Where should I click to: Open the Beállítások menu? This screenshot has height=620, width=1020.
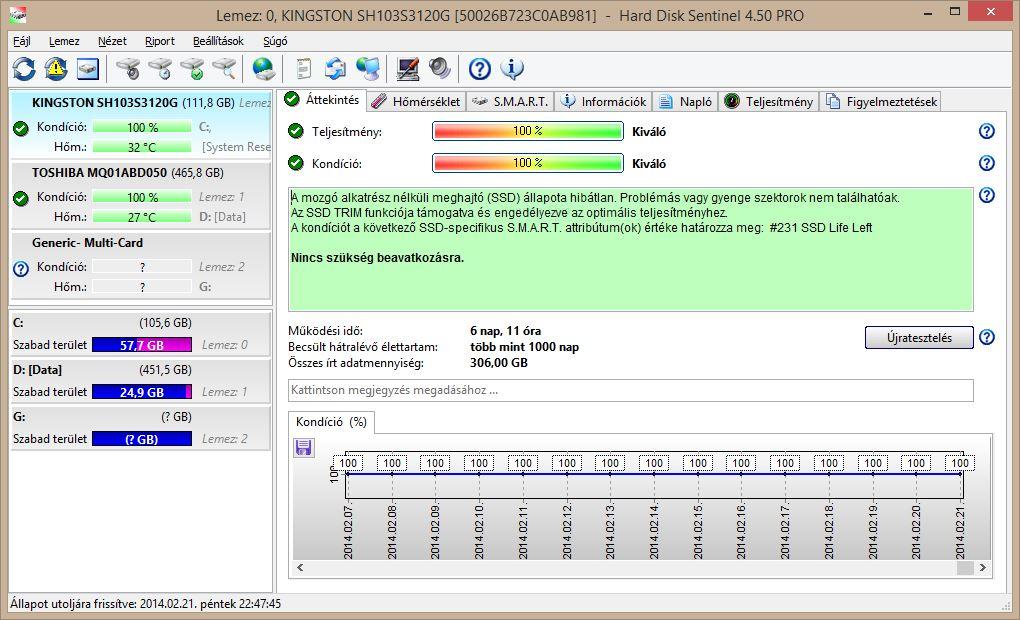(218, 41)
